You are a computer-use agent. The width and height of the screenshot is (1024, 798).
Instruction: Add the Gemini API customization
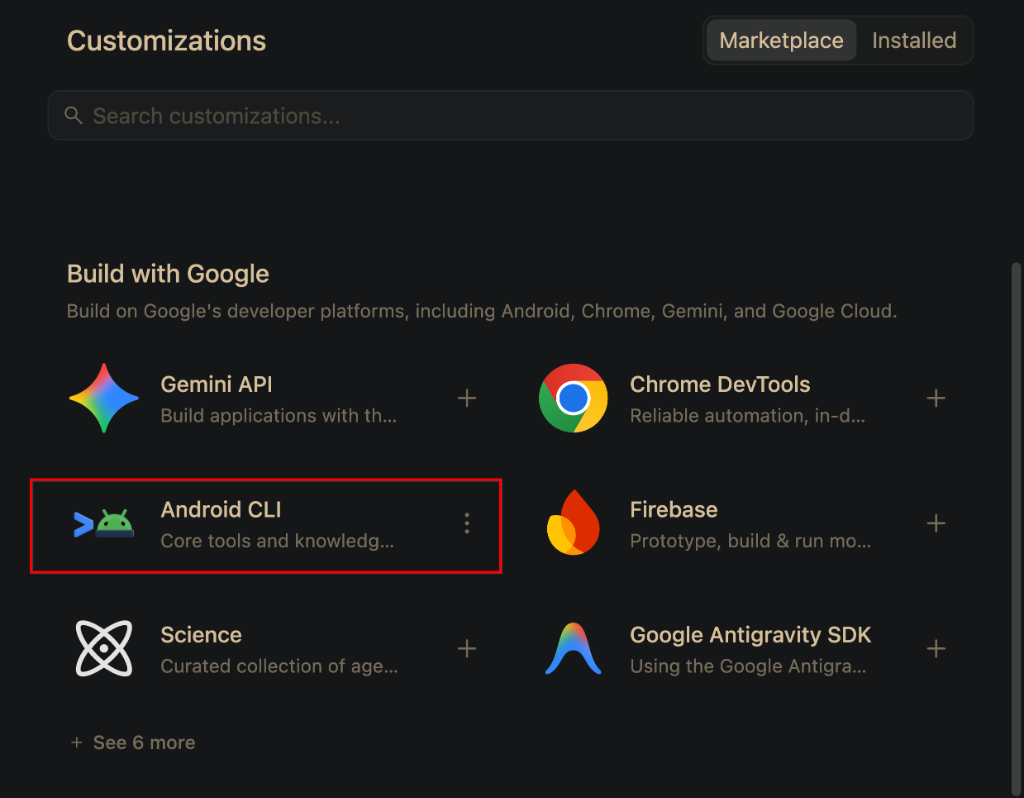point(467,398)
